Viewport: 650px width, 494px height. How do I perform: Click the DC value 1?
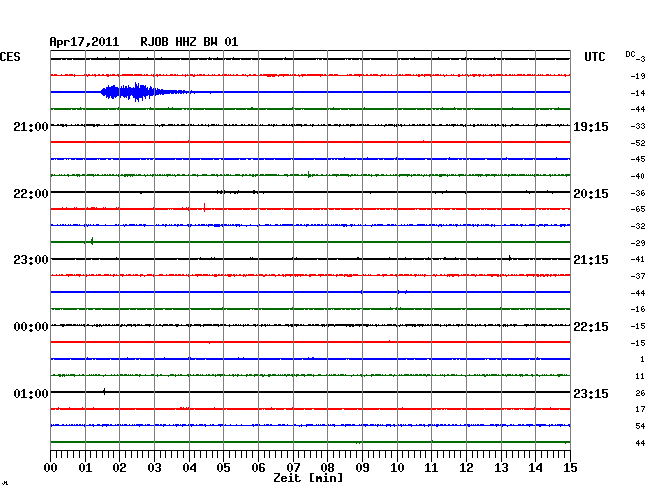tap(642, 359)
